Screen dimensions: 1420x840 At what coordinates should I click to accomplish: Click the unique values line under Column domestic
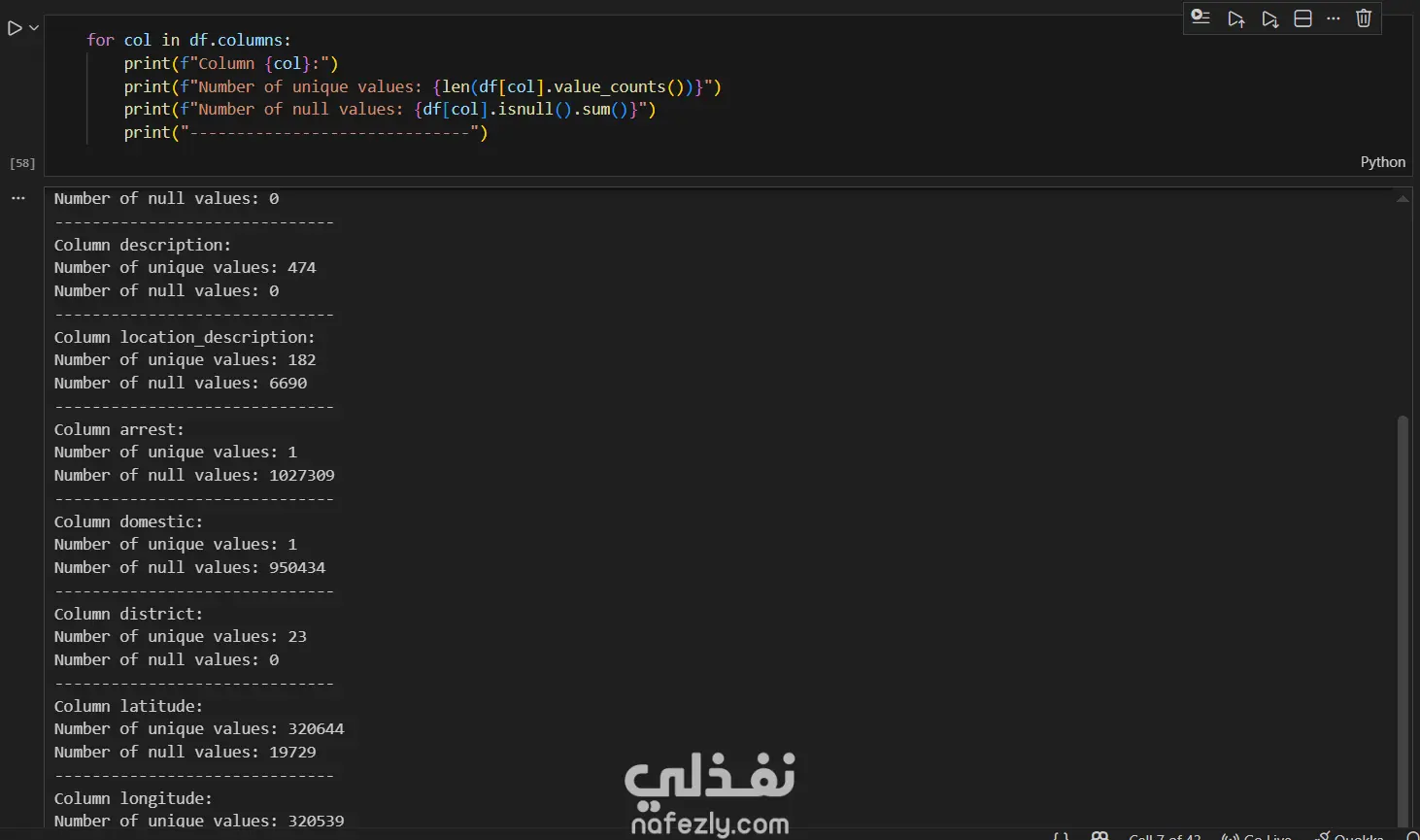176,545
